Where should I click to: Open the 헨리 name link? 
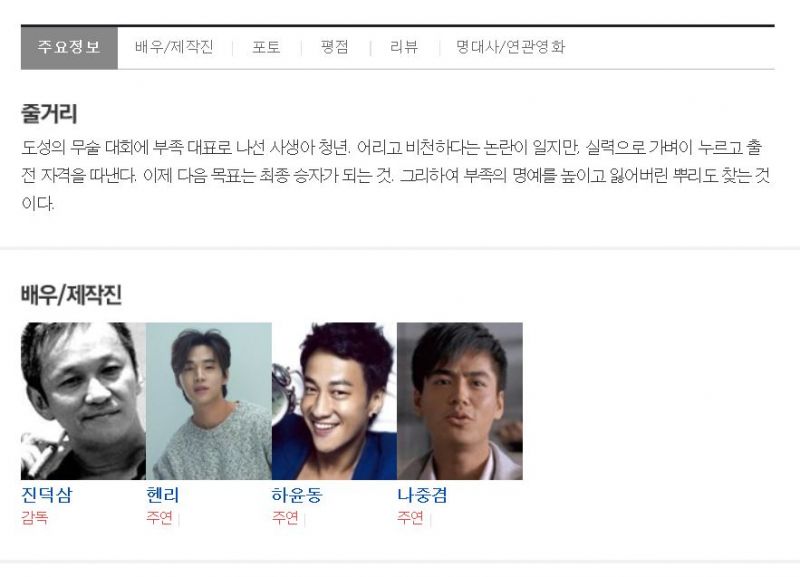(x=163, y=495)
